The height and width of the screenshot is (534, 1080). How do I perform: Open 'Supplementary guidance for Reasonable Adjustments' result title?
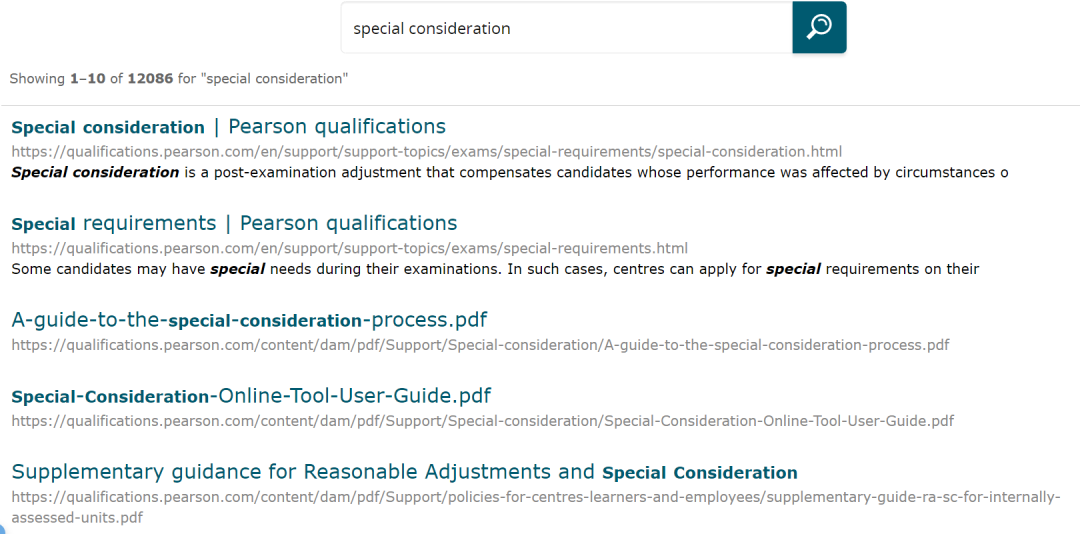coord(404,472)
